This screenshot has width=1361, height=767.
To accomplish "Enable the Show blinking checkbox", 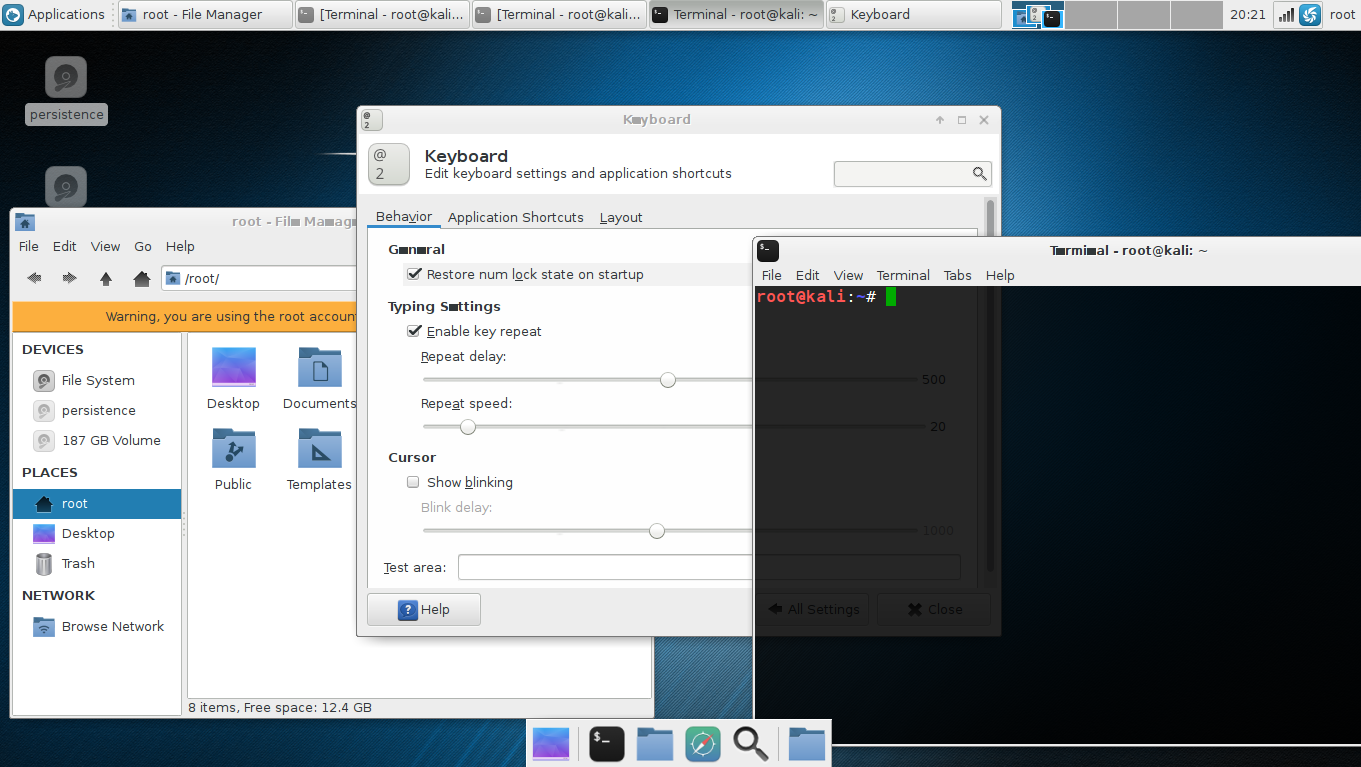I will pyautogui.click(x=413, y=482).
